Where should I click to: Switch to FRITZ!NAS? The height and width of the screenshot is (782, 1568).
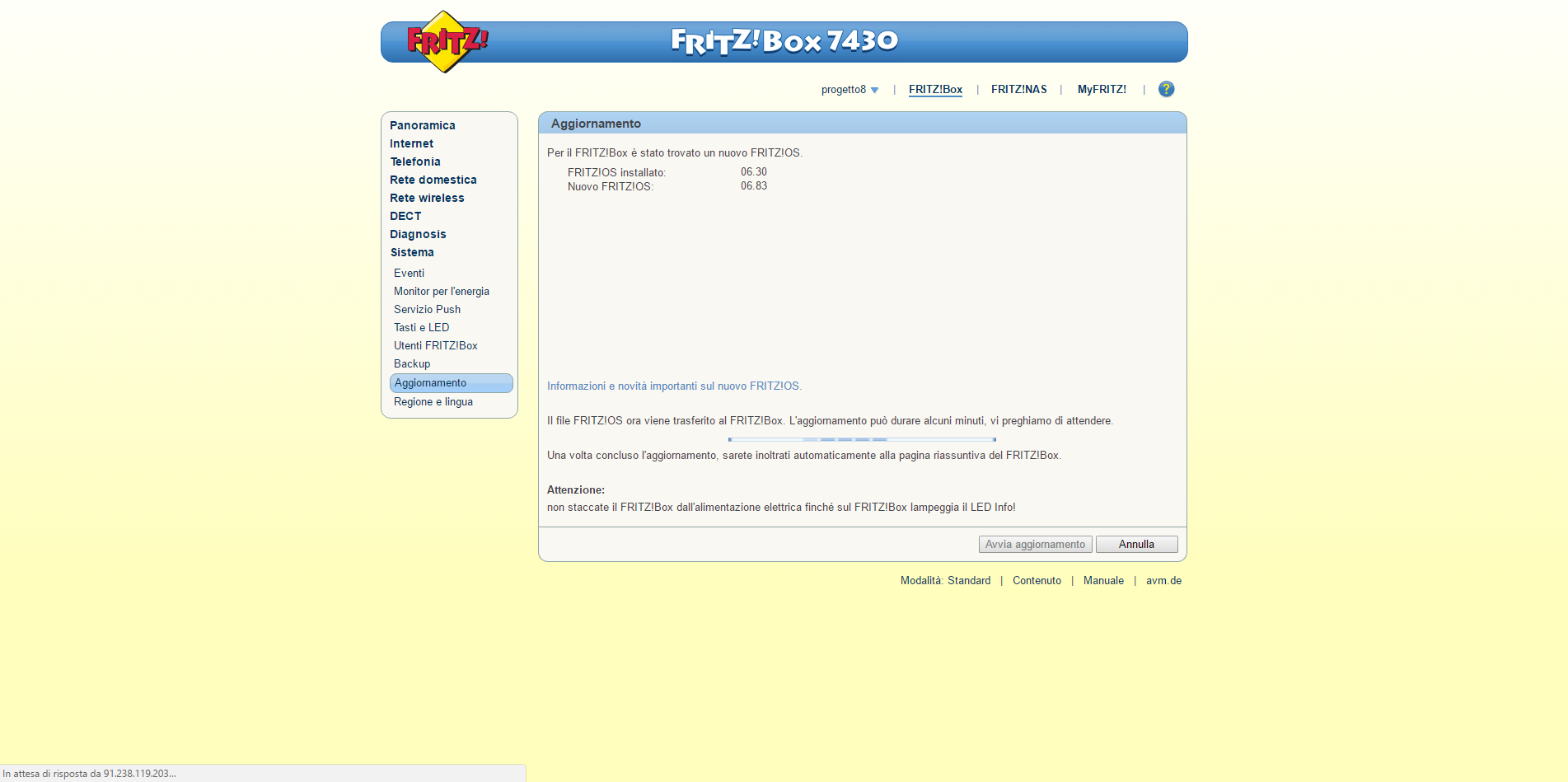(1018, 90)
